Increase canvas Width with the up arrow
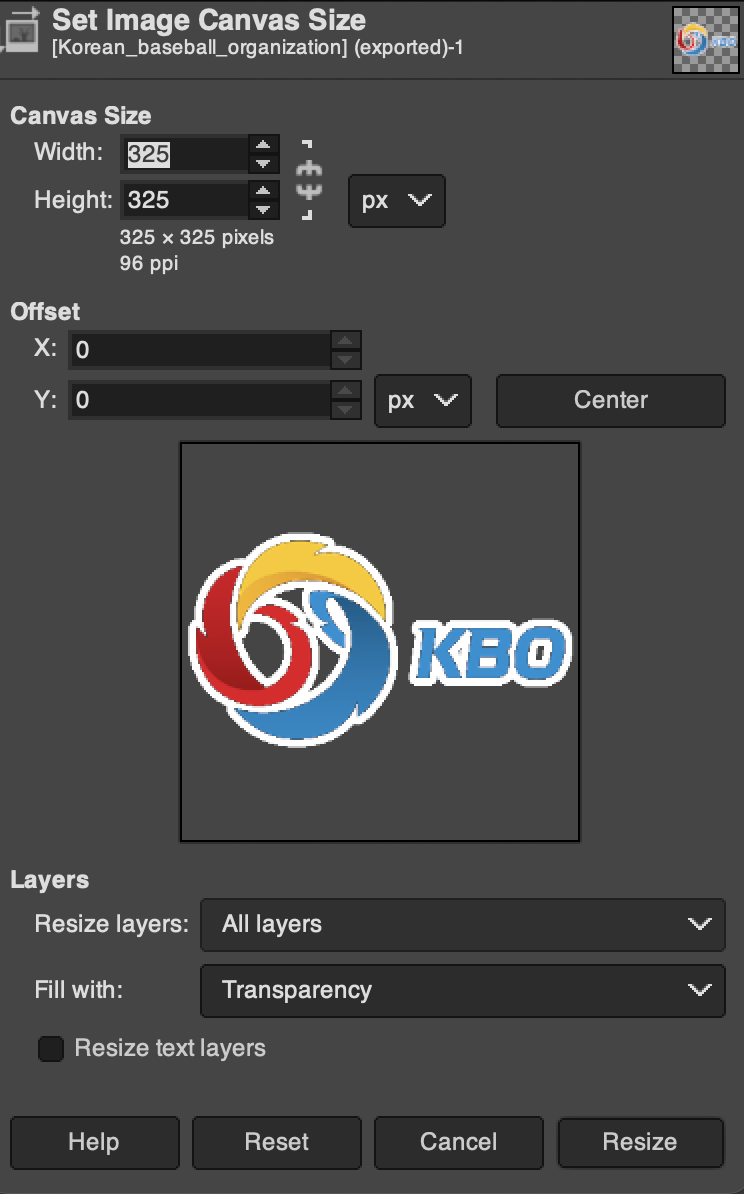Screen dimensions: 744x1194 click(263, 145)
